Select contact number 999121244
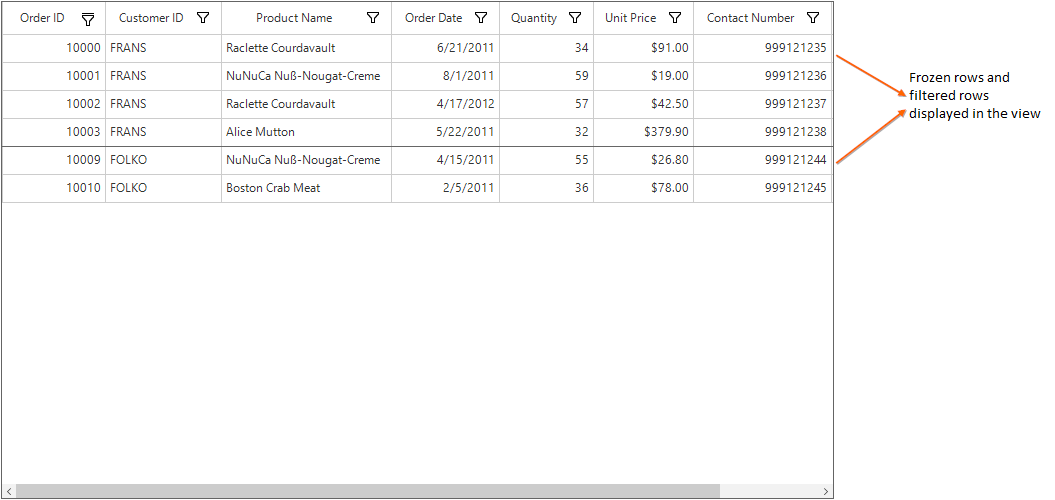Screen dimensions: 1055x500 [763, 161]
